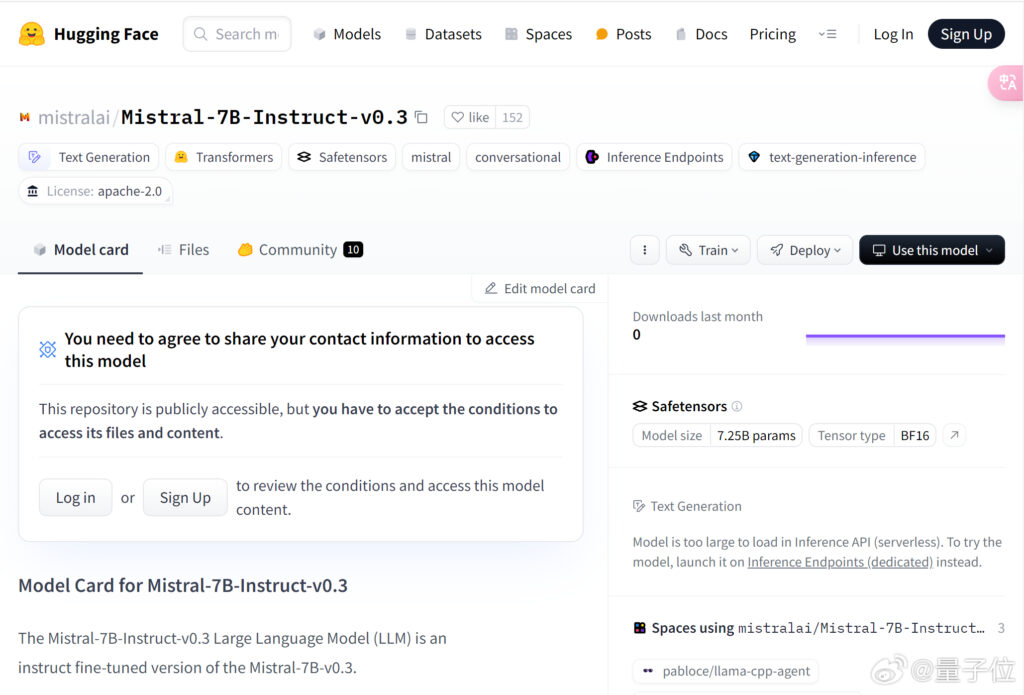The height and width of the screenshot is (695, 1024).
Task: Switch to the Community tab
Action: tap(300, 250)
